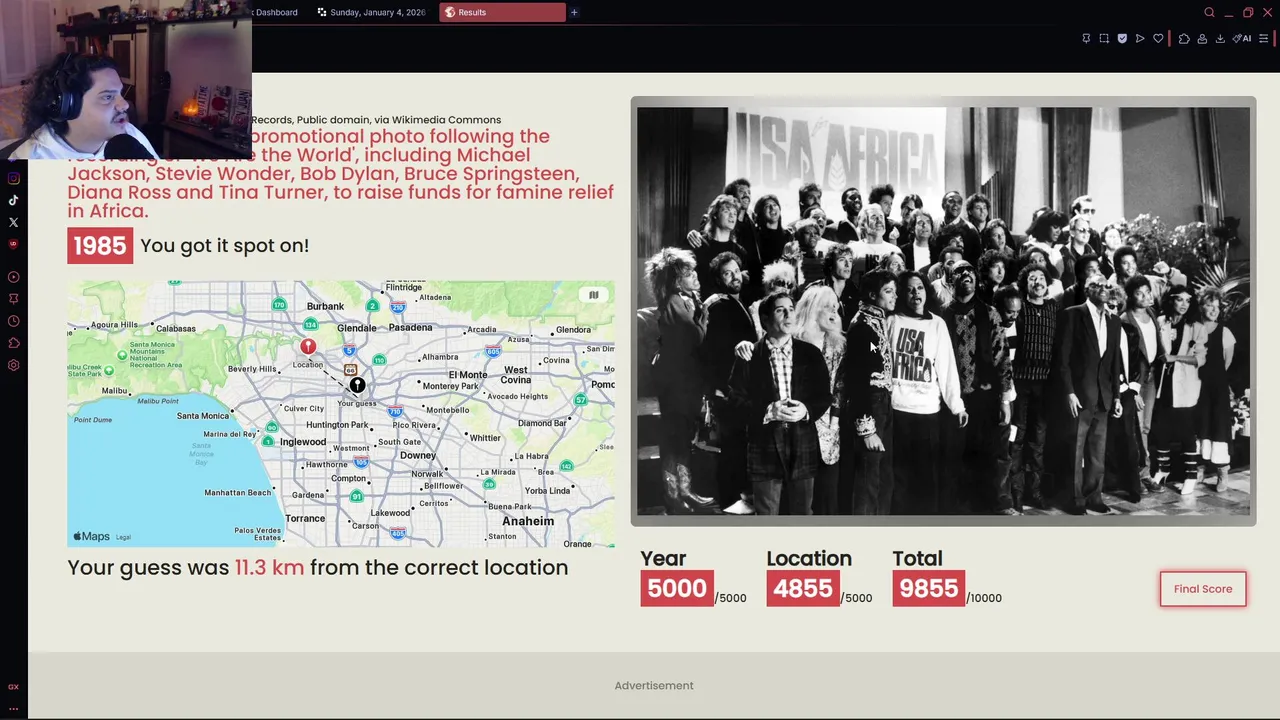
Task: Click the 1985 year badge
Action: click(x=100, y=246)
